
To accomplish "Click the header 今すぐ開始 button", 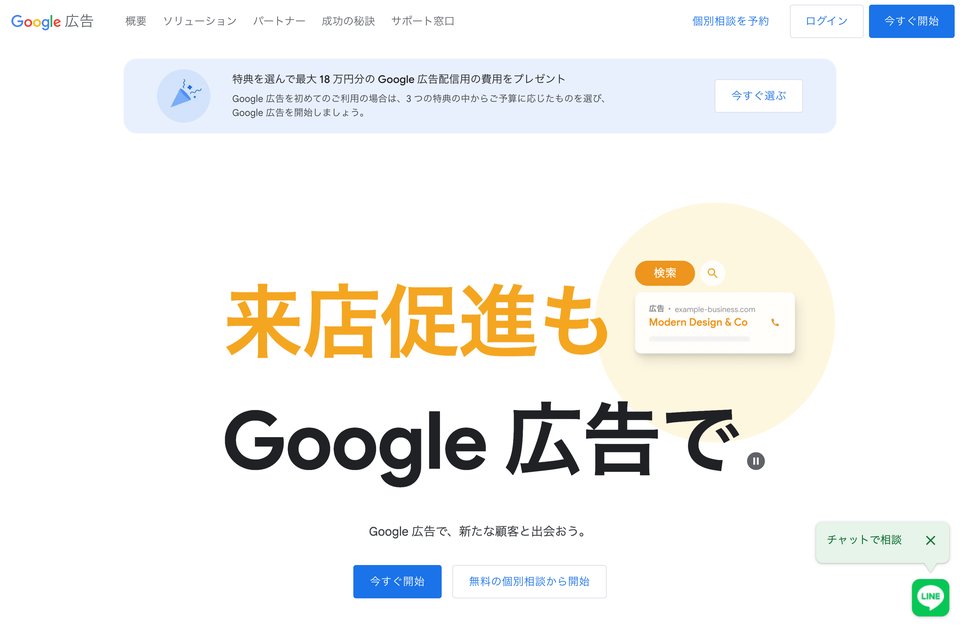I will coord(912,21).
